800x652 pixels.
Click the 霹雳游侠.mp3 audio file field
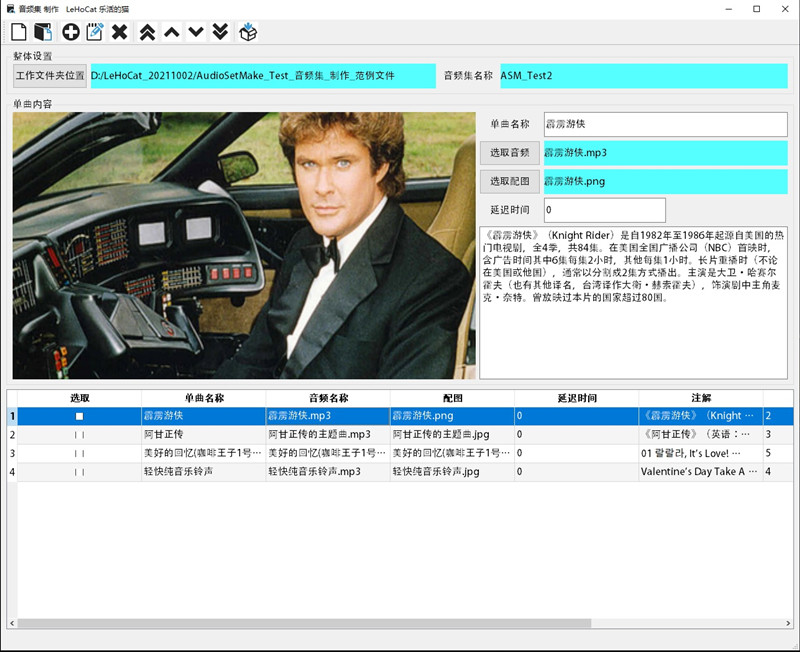click(665, 153)
